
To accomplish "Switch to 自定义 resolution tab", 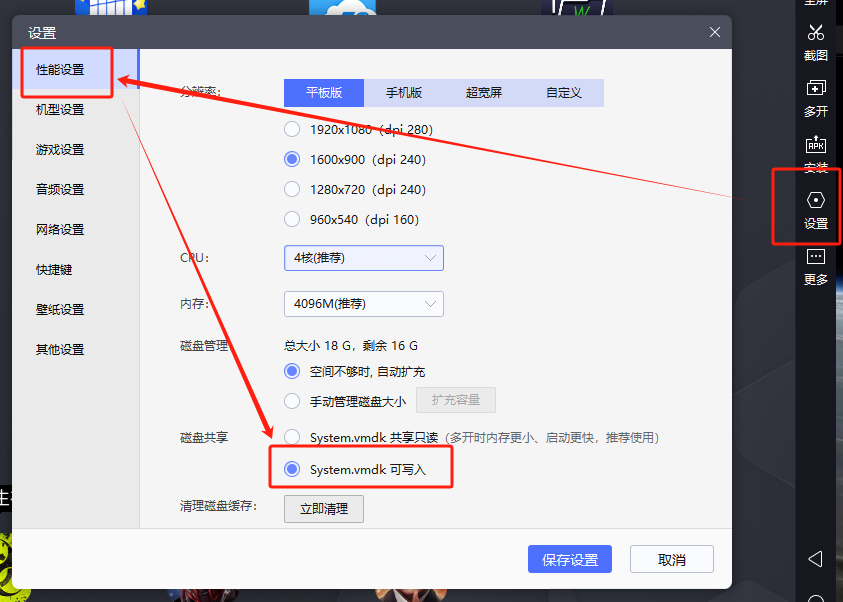I will [564, 92].
